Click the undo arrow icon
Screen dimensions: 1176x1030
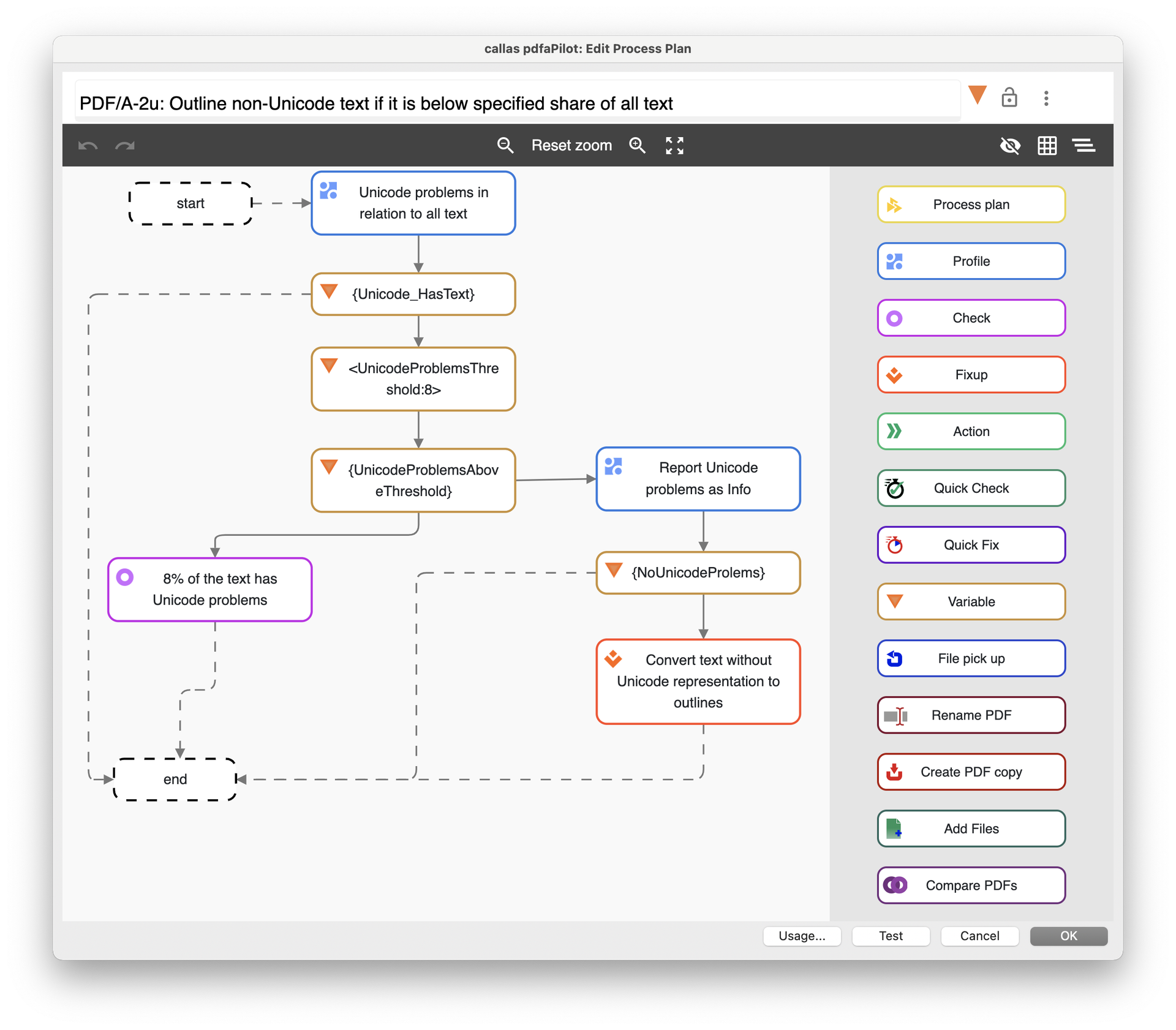tap(88, 146)
